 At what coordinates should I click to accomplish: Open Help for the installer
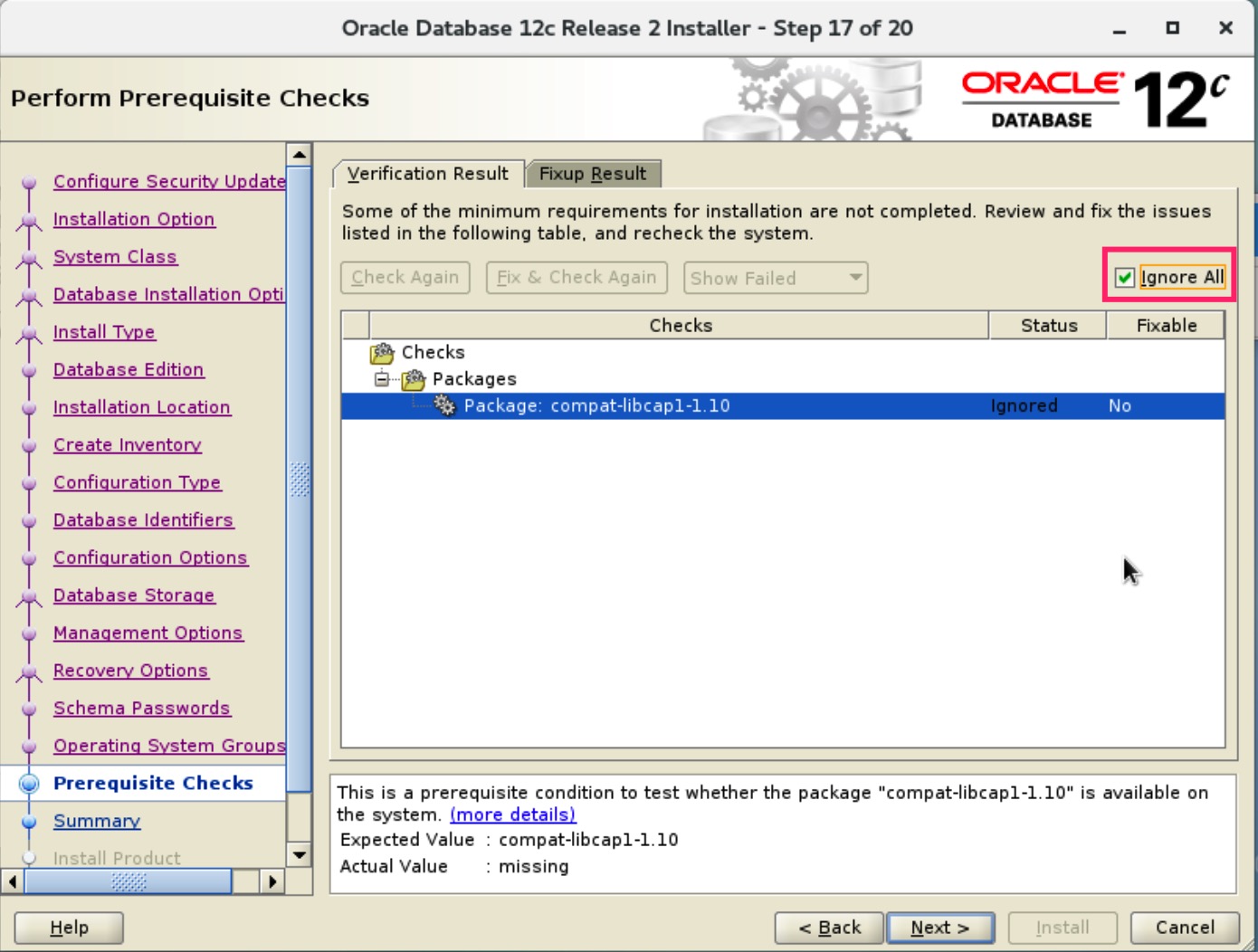coord(69,928)
